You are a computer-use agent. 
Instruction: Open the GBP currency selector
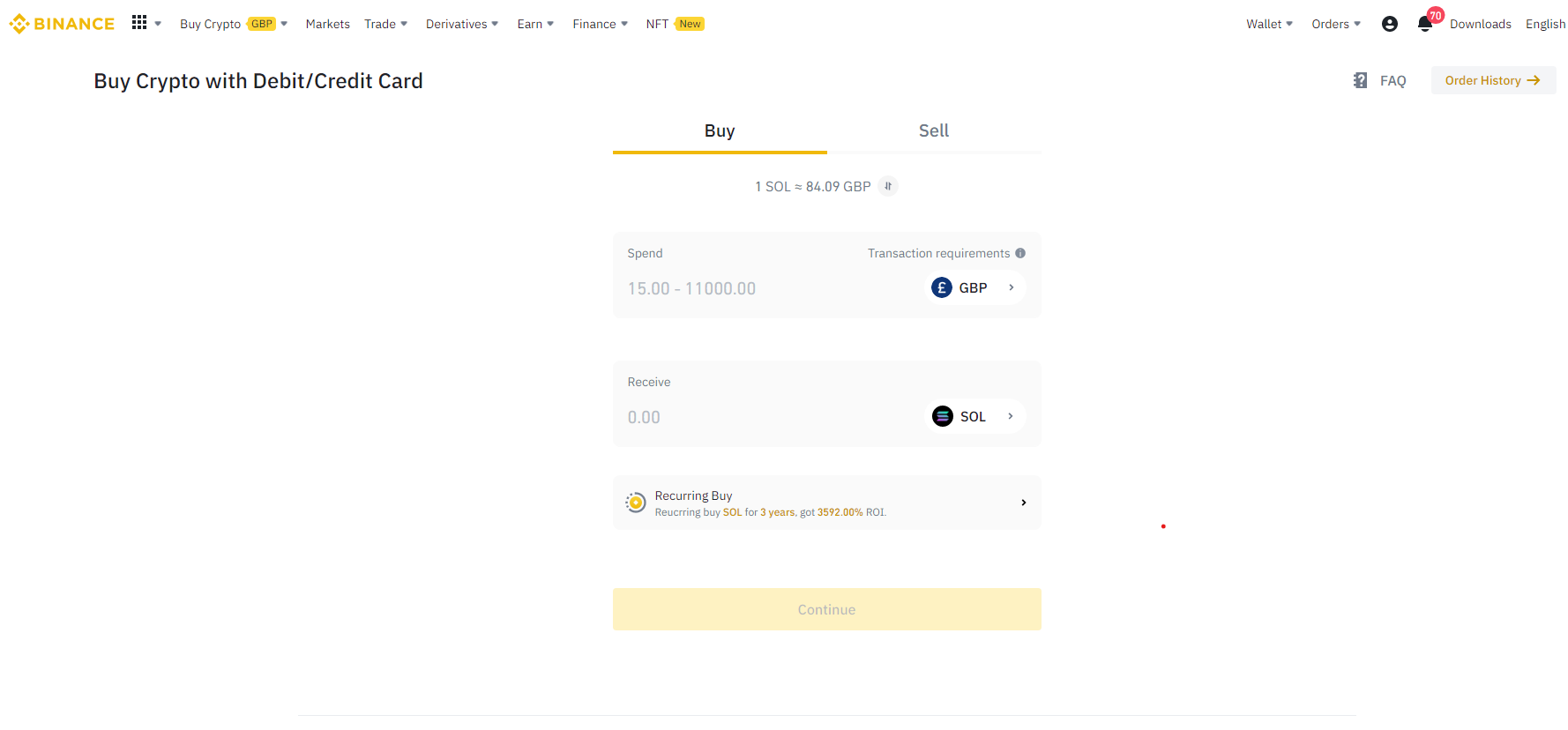pyautogui.click(x=975, y=288)
